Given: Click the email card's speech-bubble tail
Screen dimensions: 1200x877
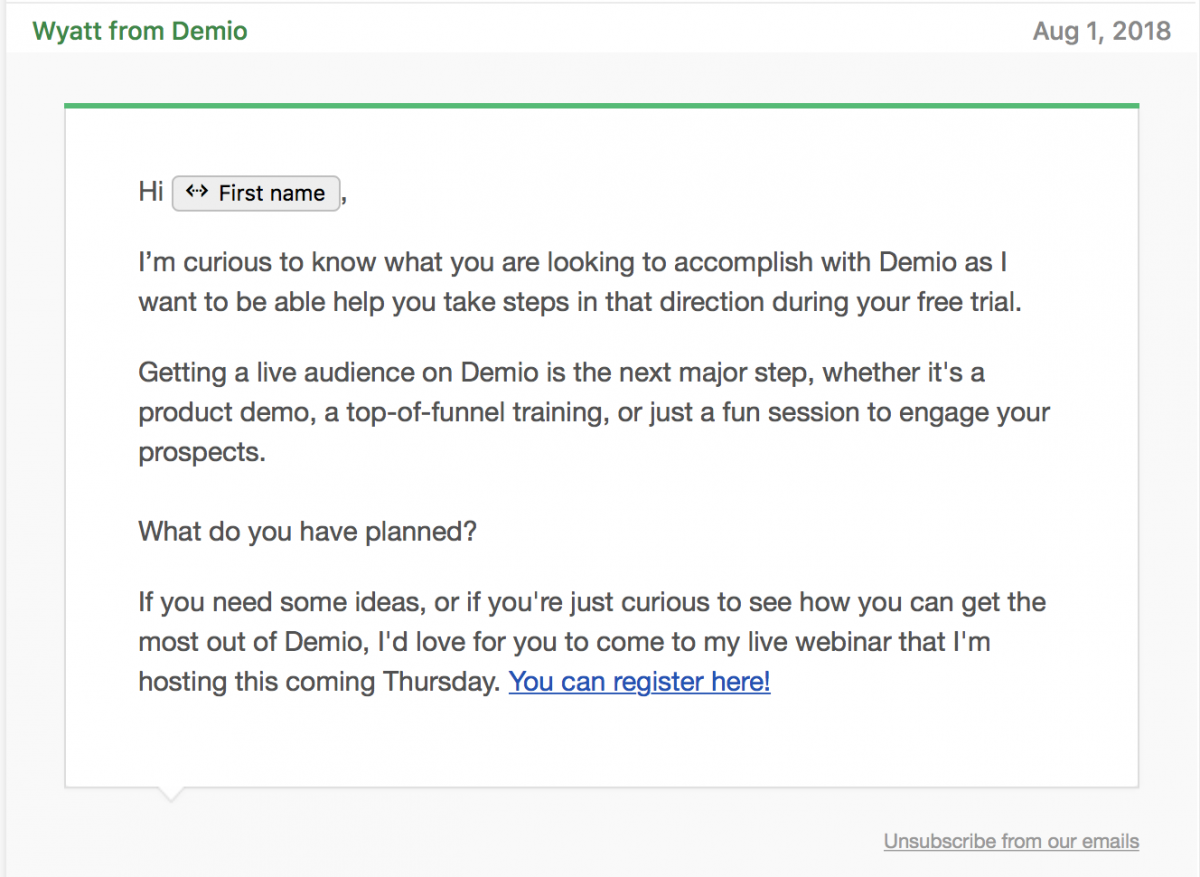Looking at the screenshot, I should (x=170, y=792).
